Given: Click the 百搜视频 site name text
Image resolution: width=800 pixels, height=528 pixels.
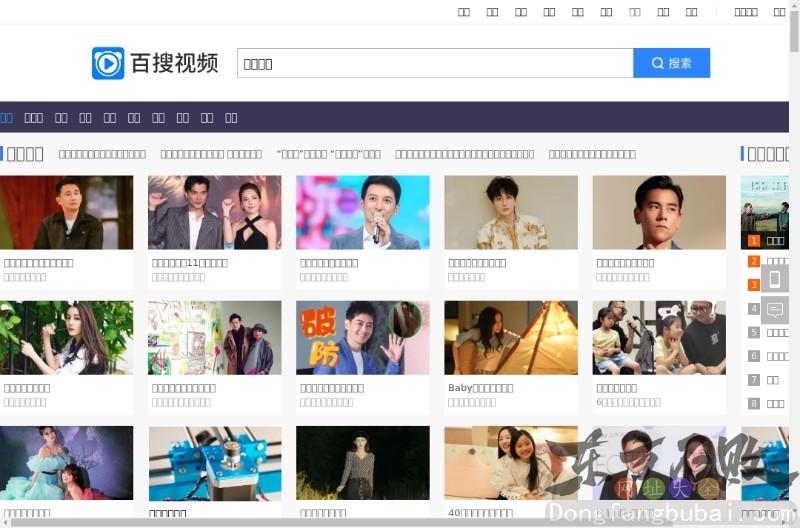Looking at the screenshot, I should pyautogui.click(x=175, y=63).
